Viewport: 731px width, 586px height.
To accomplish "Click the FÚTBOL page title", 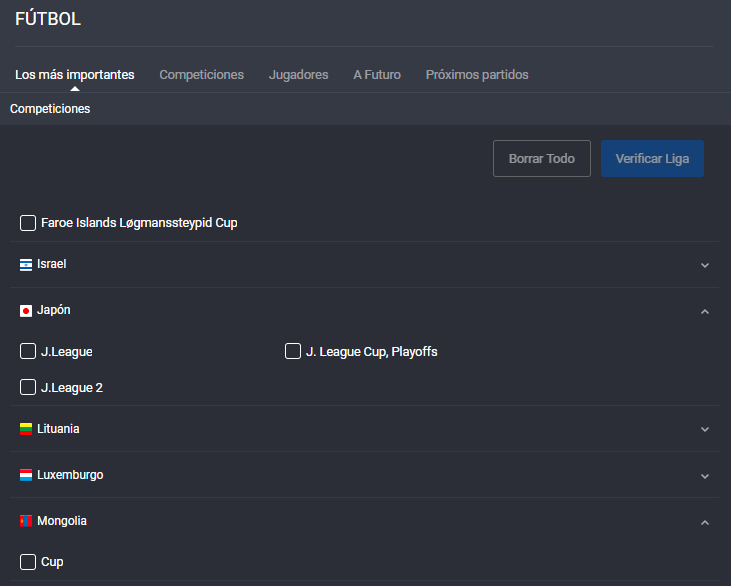I will (48, 19).
